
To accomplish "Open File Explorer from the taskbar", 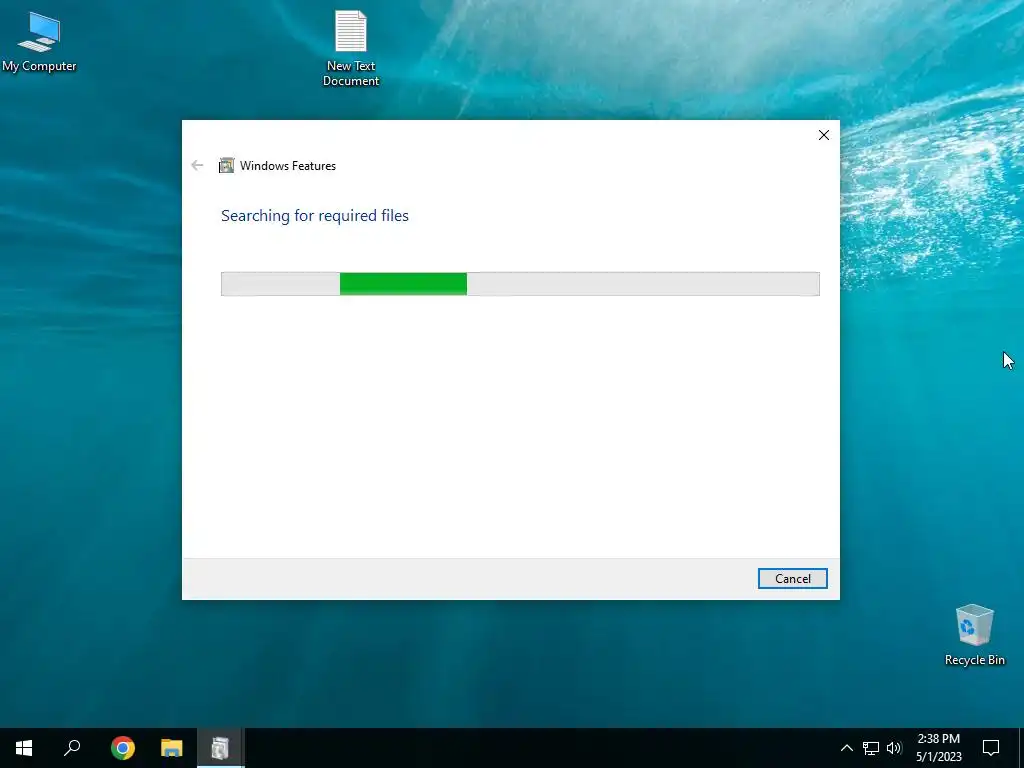I will pyautogui.click(x=172, y=748).
